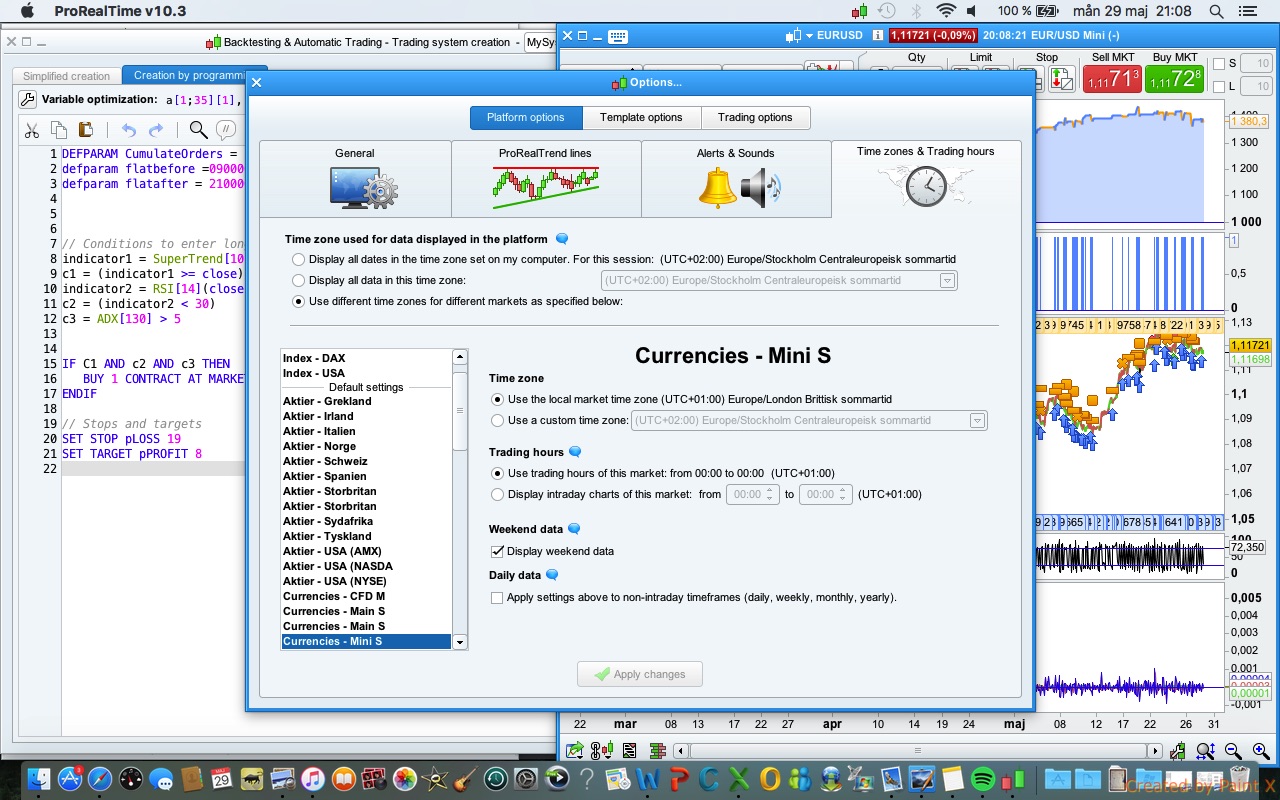Image resolution: width=1280 pixels, height=800 pixels.
Task: Click the vertical zoom icon with blue arrows
Action: (x=1206, y=751)
